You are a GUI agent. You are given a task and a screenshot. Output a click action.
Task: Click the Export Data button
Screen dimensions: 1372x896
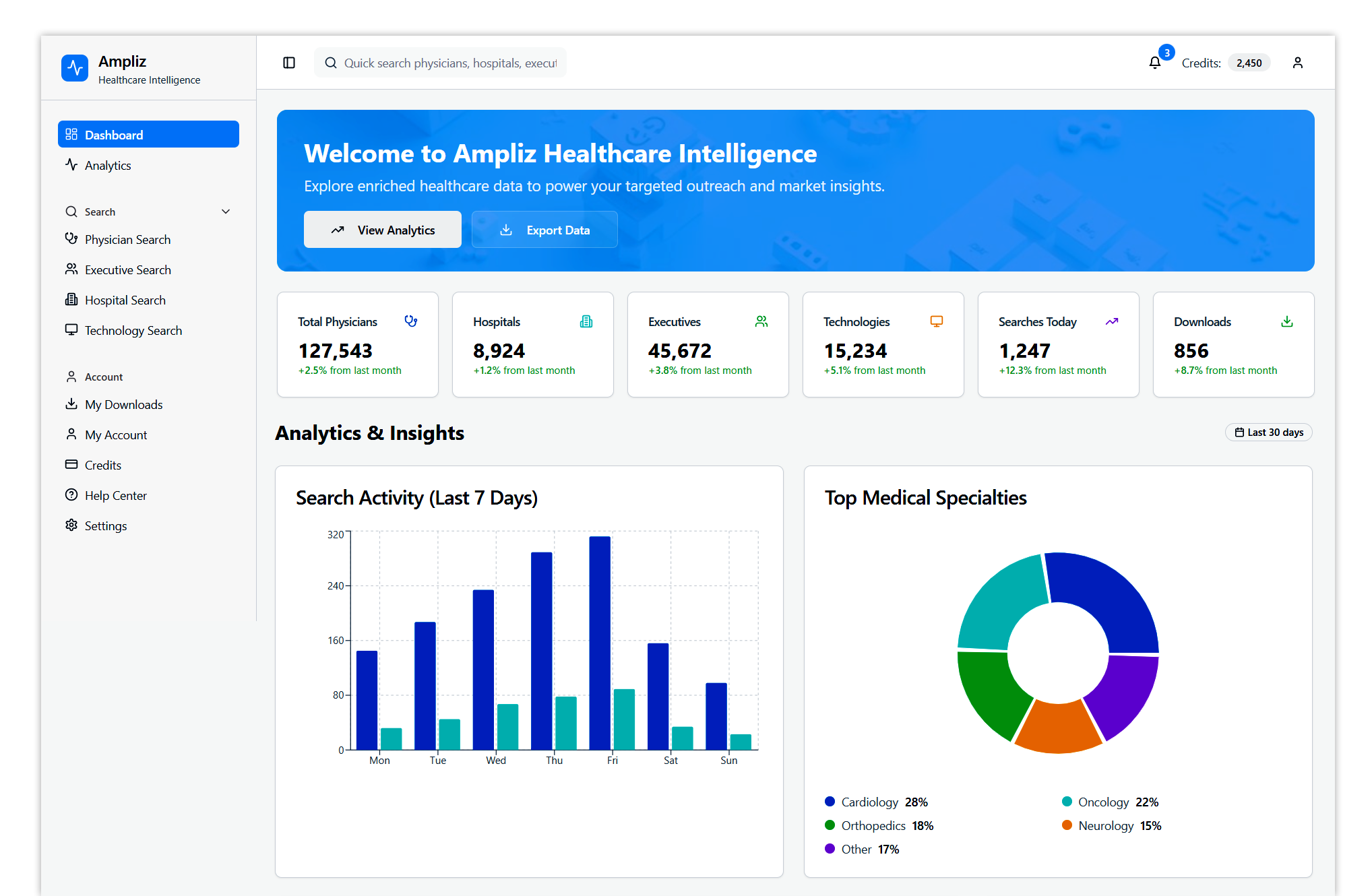pyautogui.click(x=544, y=230)
